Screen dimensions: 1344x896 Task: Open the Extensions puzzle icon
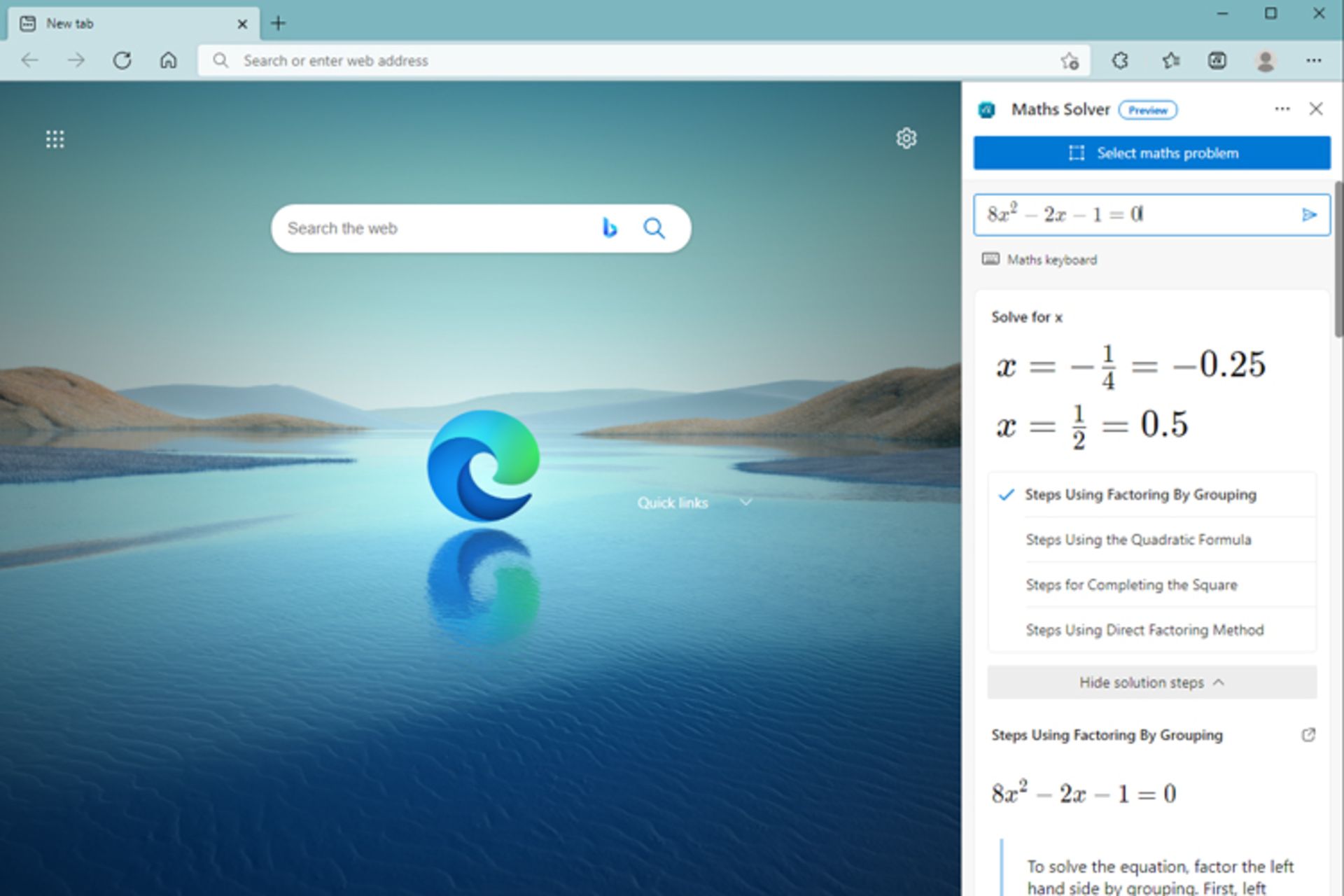[1120, 61]
